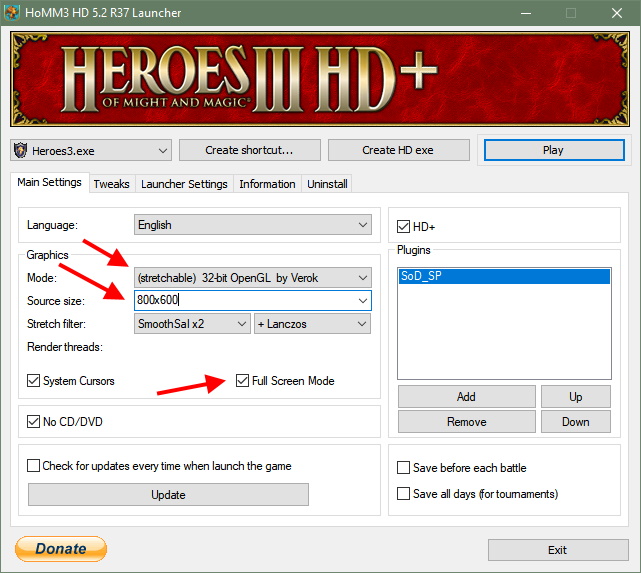Viewport: 641px width, 573px height.
Task: Launch the game with Play
Action: point(554,150)
